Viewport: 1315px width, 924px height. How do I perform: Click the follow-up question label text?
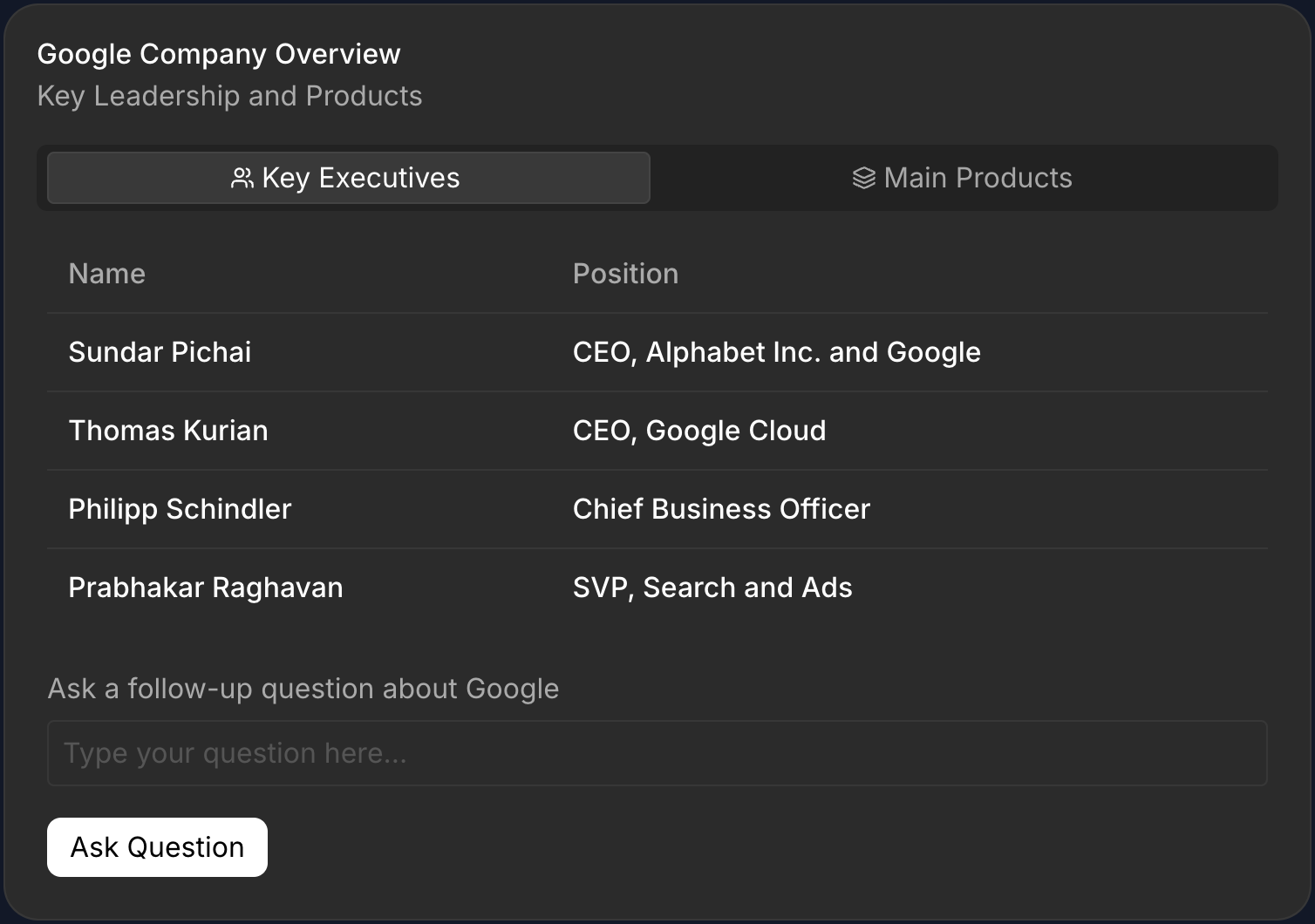click(303, 689)
